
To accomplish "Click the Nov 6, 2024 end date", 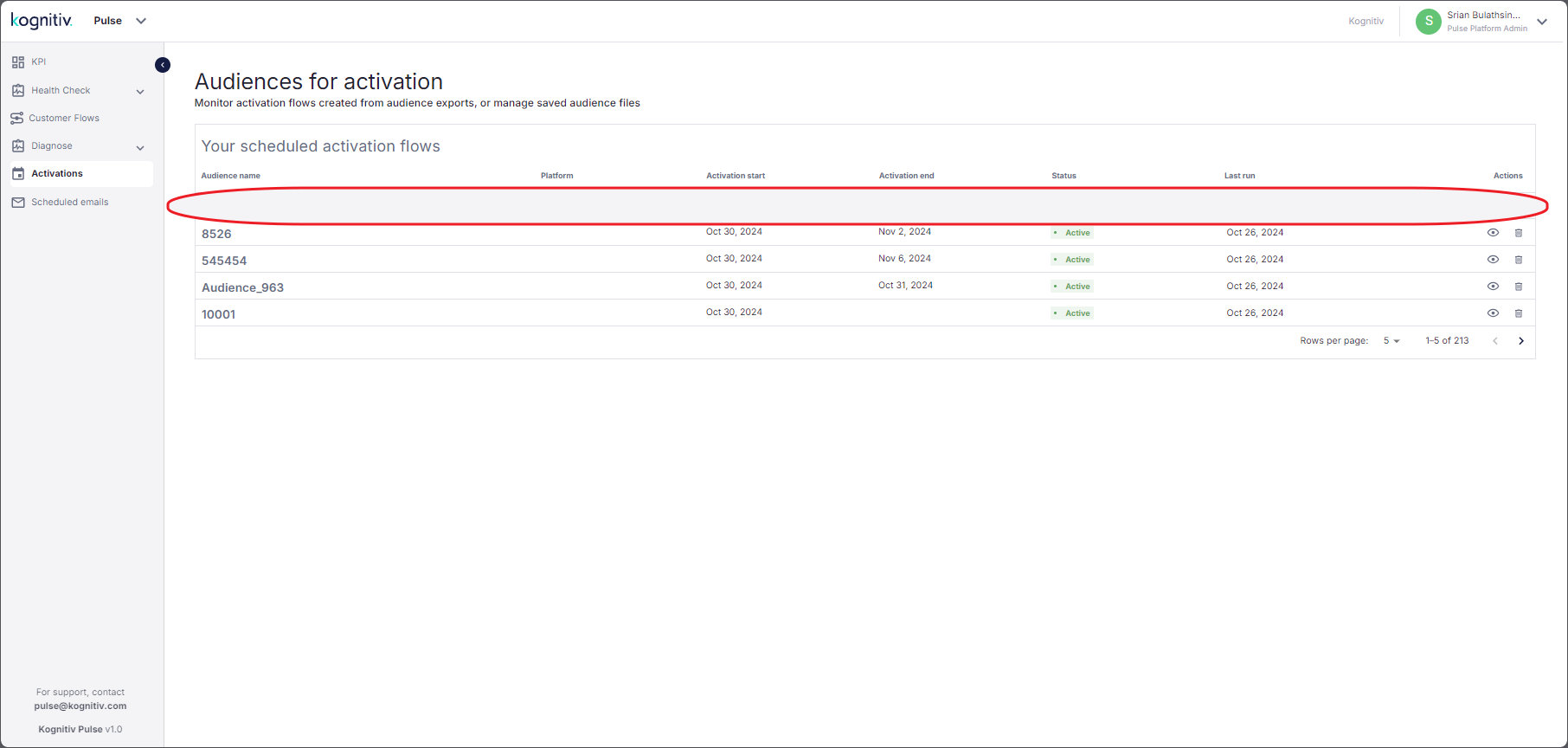I will pyautogui.click(x=905, y=259).
